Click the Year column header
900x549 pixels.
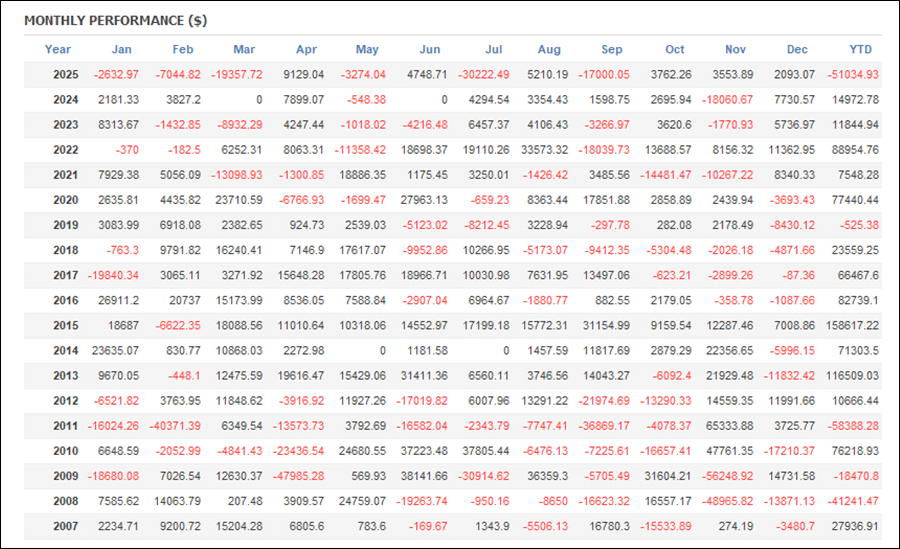pos(58,49)
